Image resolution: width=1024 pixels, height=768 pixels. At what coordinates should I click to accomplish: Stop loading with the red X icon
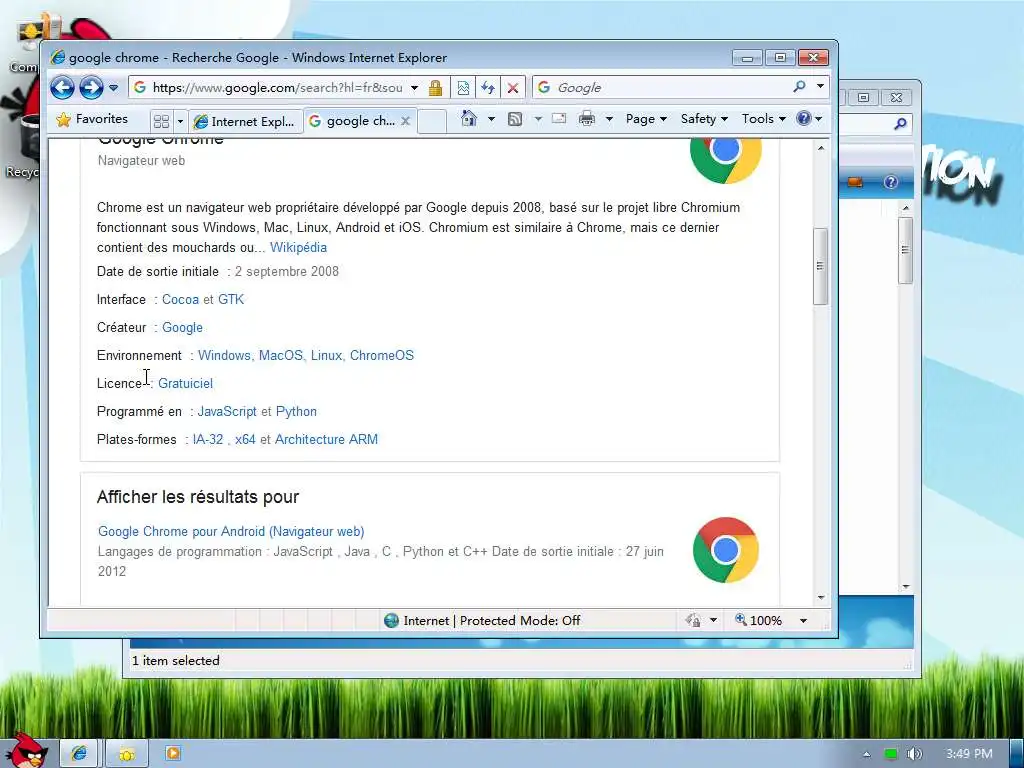coord(513,88)
